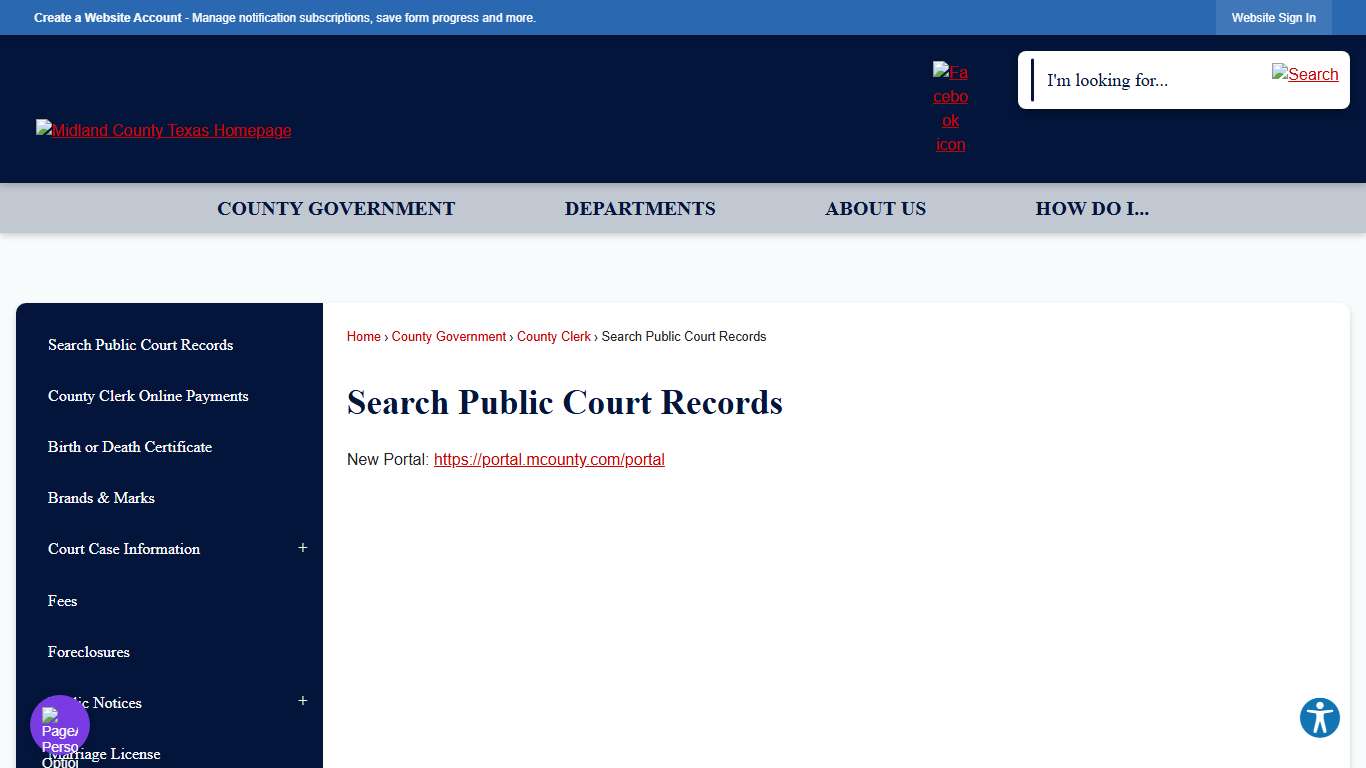Open the Departments menu
The image size is (1366, 768).
(640, 208)
